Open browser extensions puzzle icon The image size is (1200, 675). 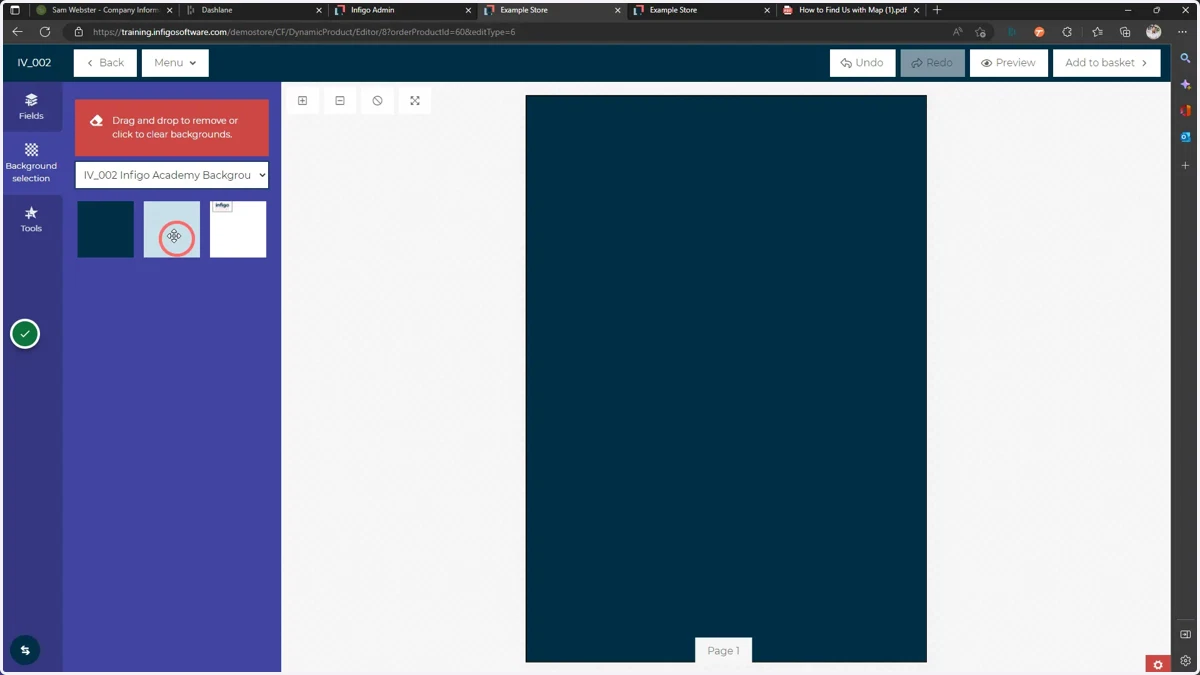[1067, 32]
